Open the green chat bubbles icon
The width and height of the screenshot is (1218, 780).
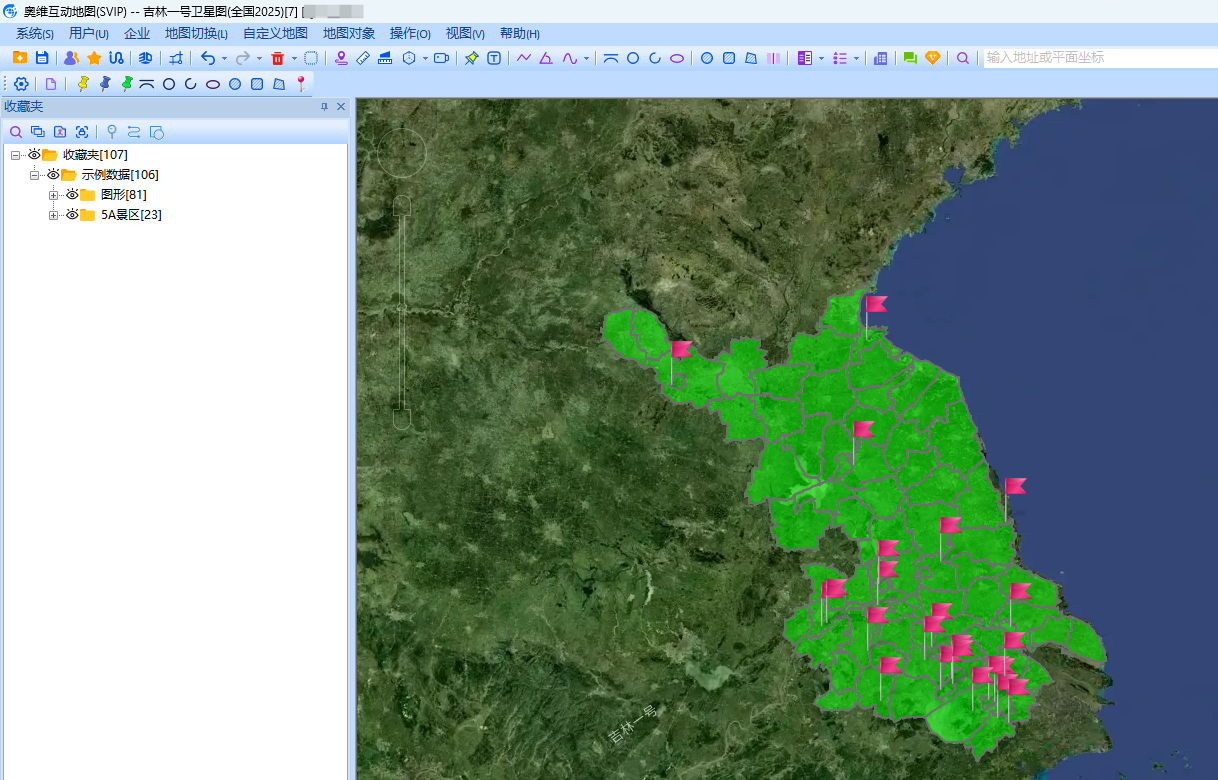pyautogui.click(x=910, y=58)
